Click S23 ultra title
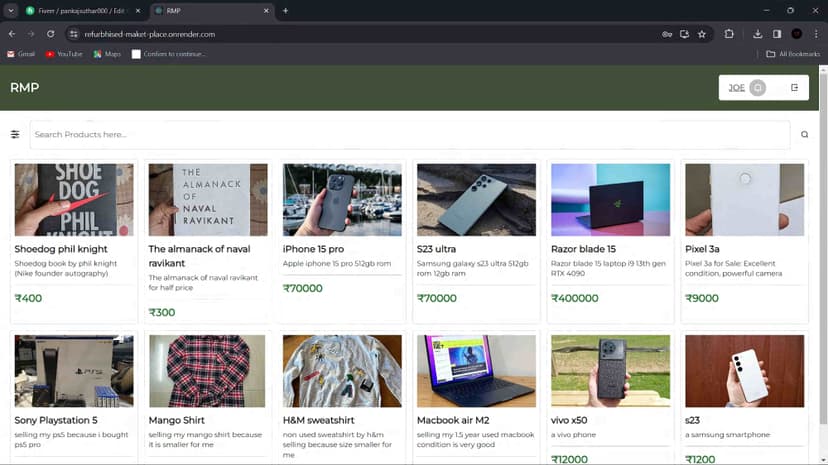This screenshot has width=828, height=465. pos(436,249)
